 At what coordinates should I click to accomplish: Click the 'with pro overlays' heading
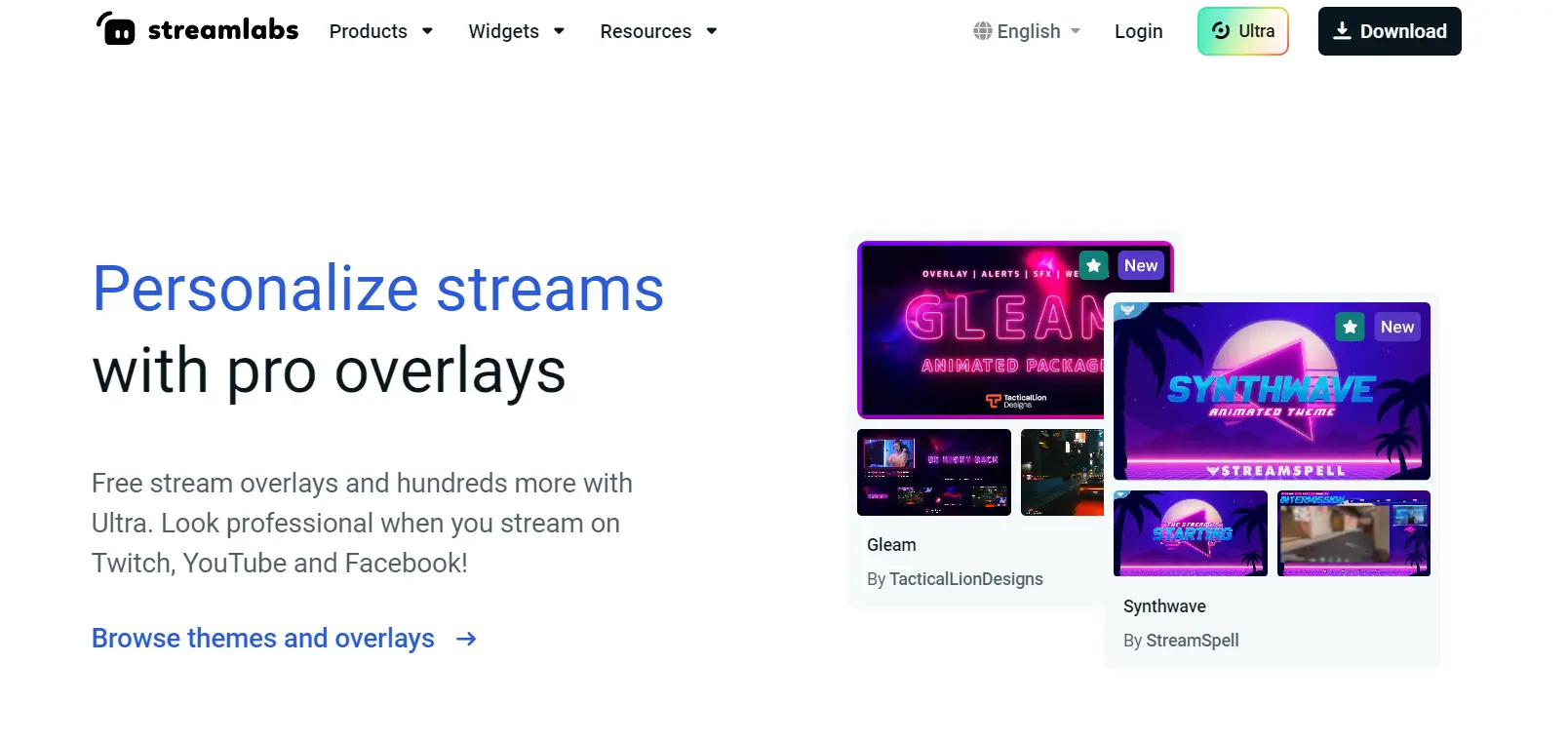tap(329, 371)
